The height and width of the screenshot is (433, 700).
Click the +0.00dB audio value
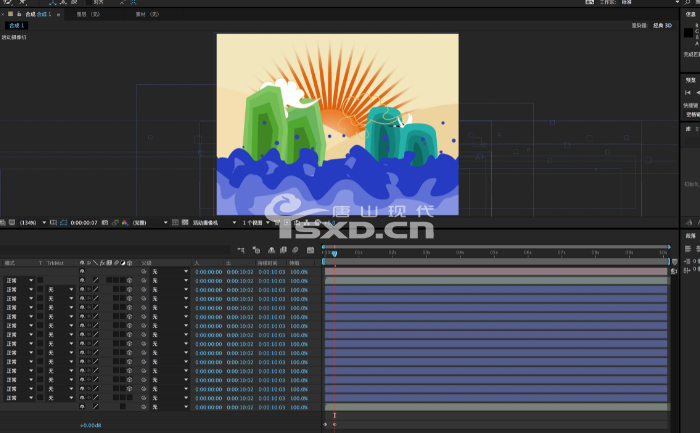tap(91, 425)
